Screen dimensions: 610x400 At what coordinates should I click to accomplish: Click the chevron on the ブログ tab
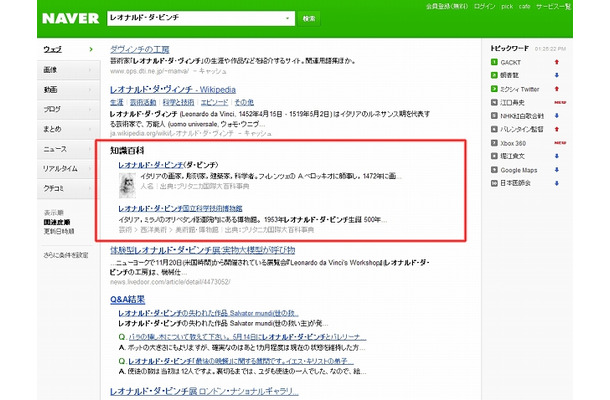pos(90,109)
